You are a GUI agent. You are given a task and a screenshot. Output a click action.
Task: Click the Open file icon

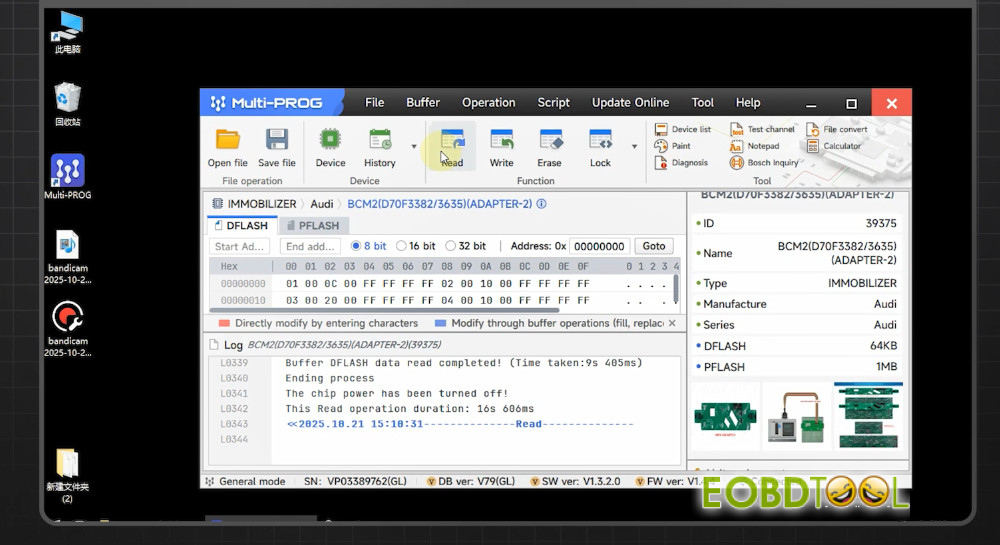(x=227, y=141)
